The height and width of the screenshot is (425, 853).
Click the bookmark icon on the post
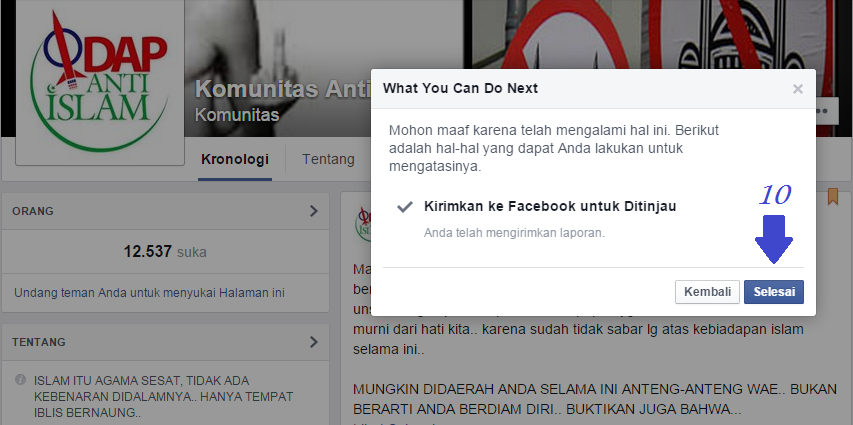pos(833,196)
